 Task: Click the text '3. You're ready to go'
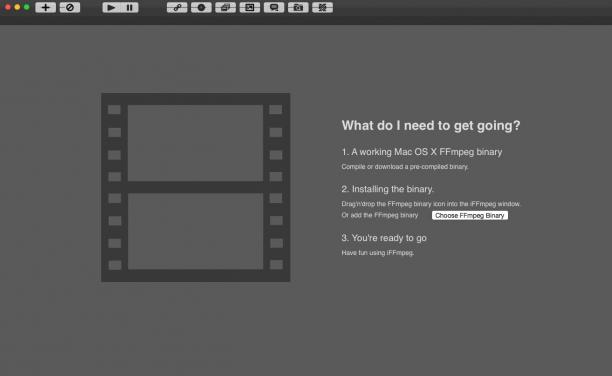(384, 238)
